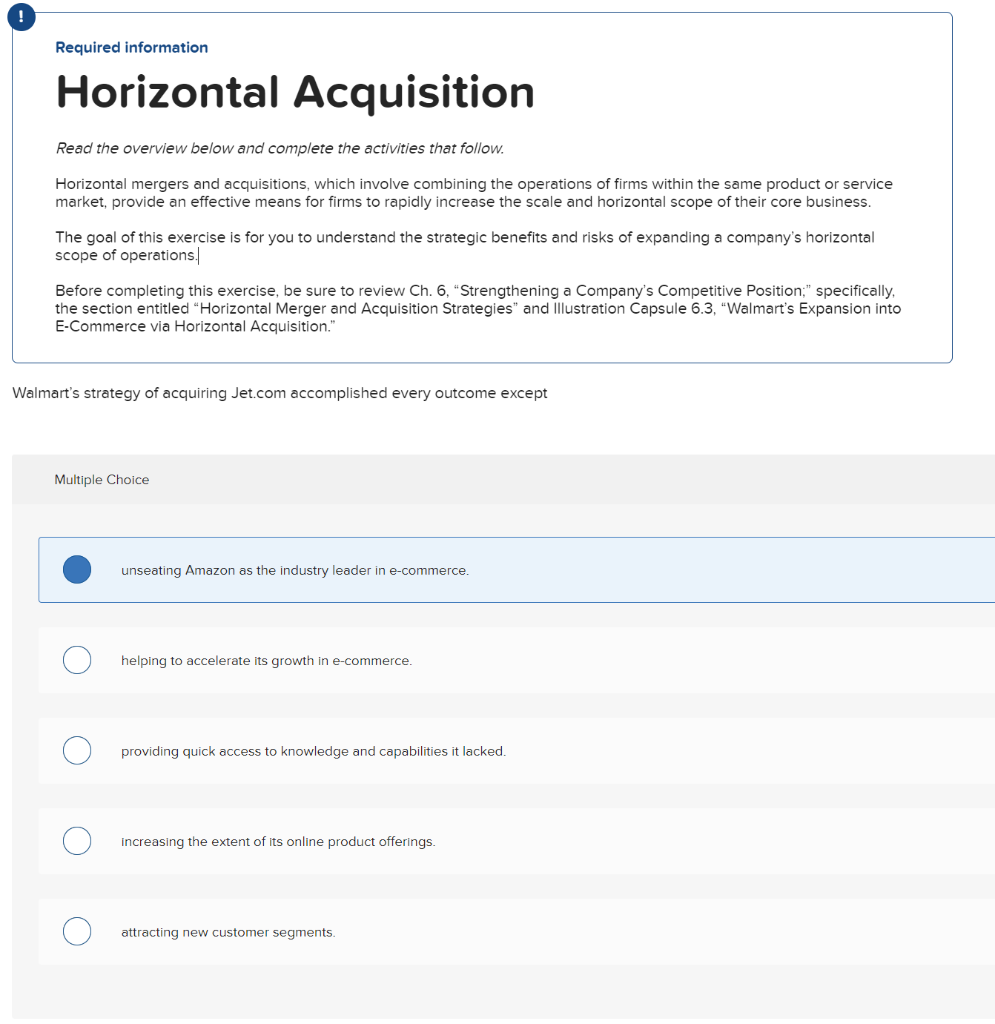Click the italic instruction line about activities
This screenshot has height=1024, width=995.
281,148
